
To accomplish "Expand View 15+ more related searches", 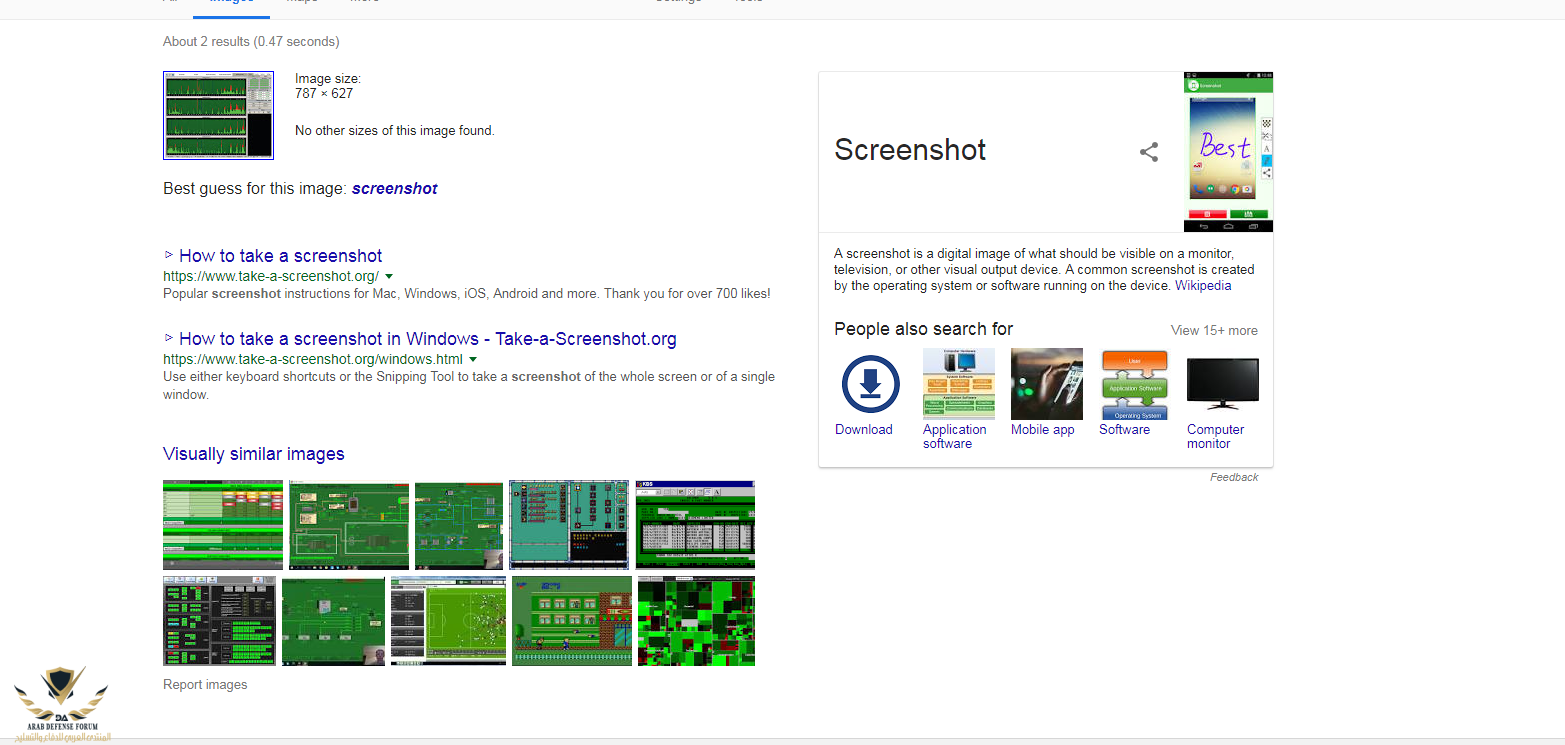I will click(x=1214, y=330).
